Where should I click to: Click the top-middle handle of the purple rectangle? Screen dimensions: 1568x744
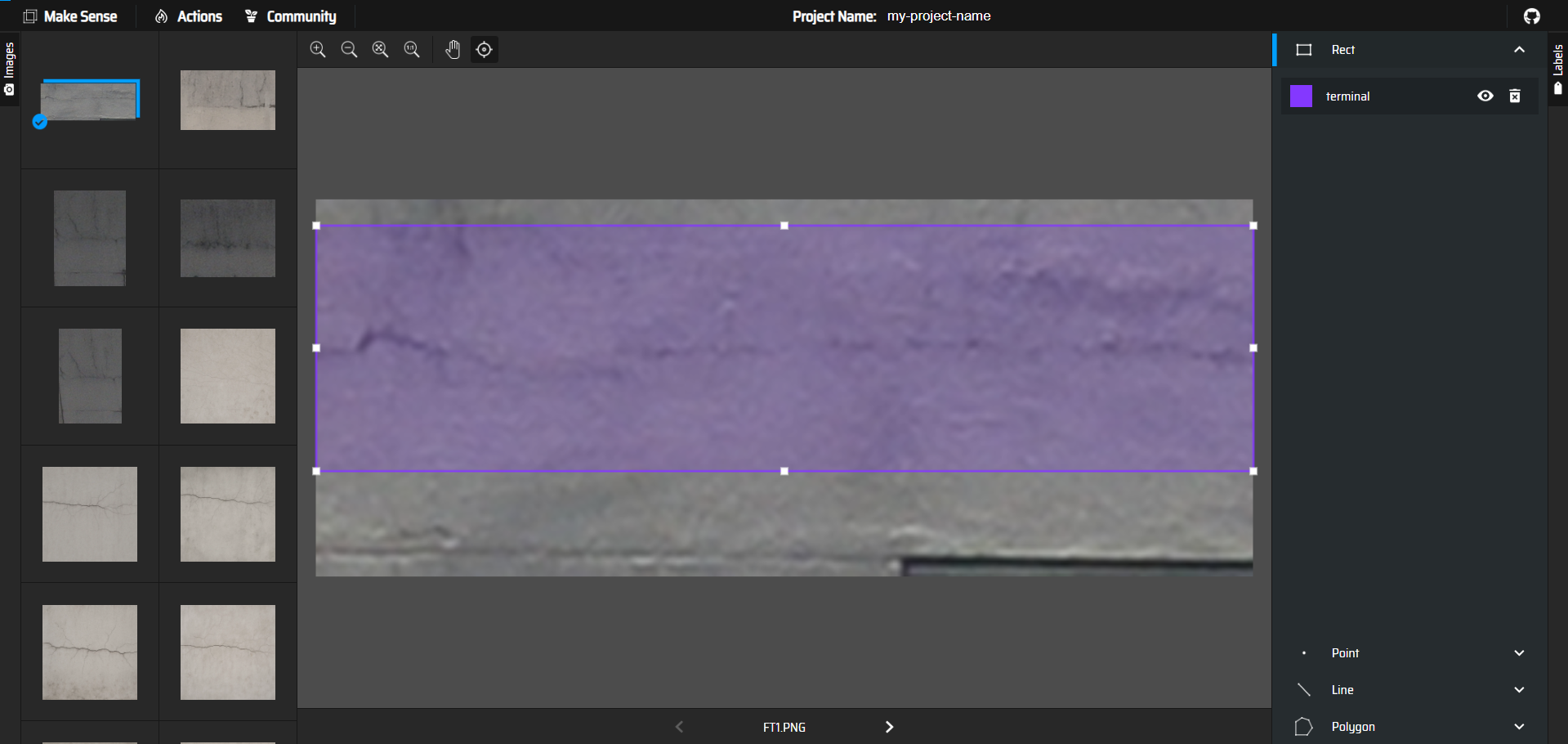click(784, 226)
